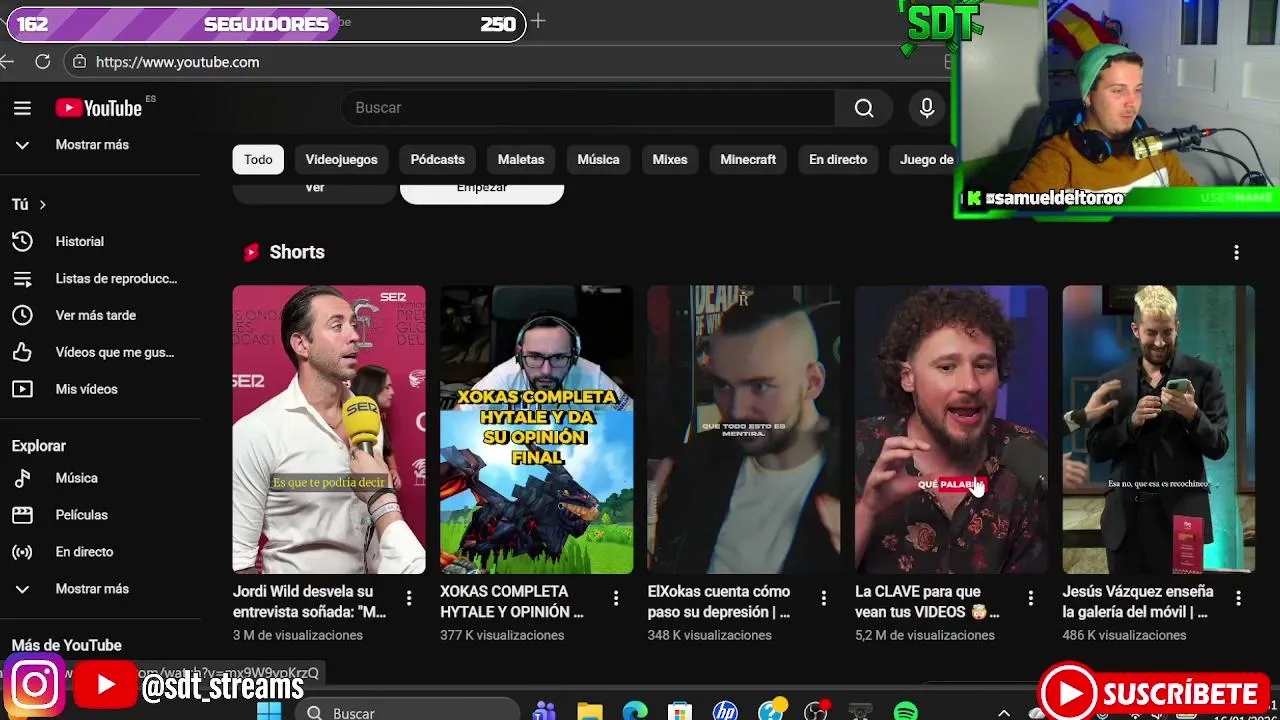Open title 'La CLAVE para que vean tus VIDEOS'
The image size is (1280, 720).
point(927,601)
